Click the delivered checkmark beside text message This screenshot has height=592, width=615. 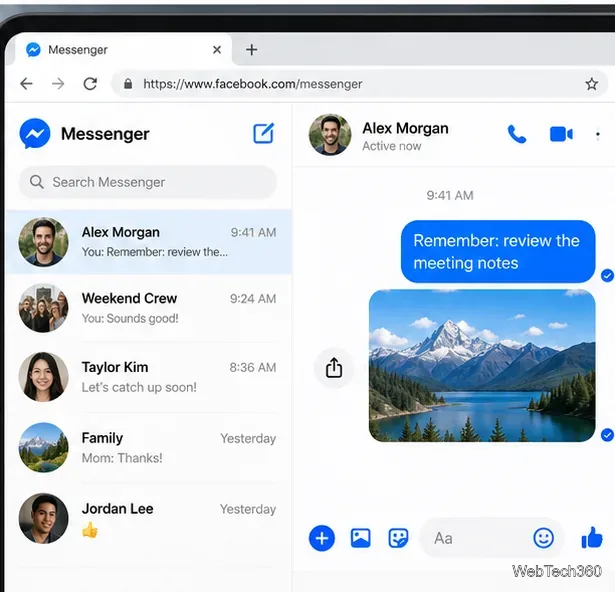[607, 275]
